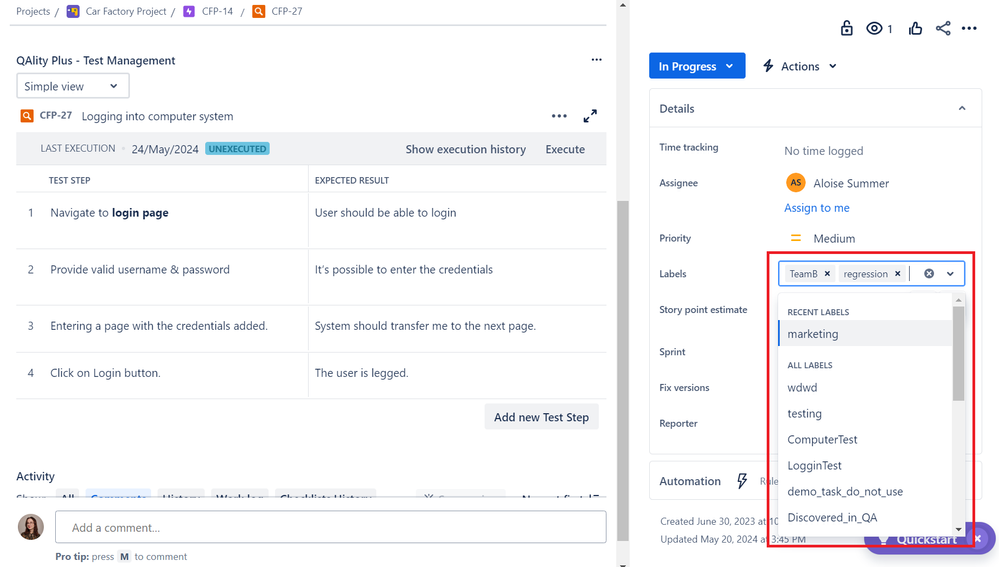Click the Add a comment field

(x=331, y=527)
